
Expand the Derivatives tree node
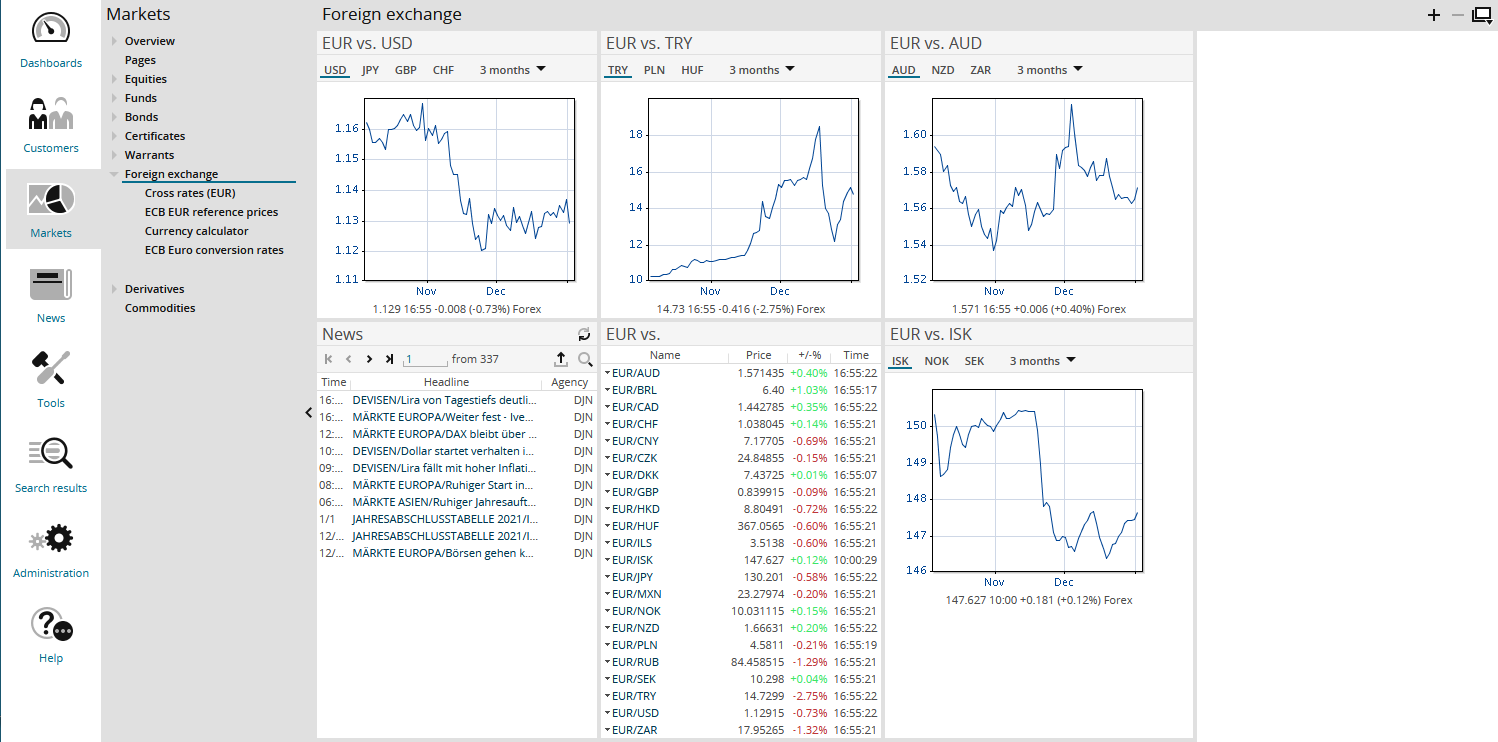(115, 289)
